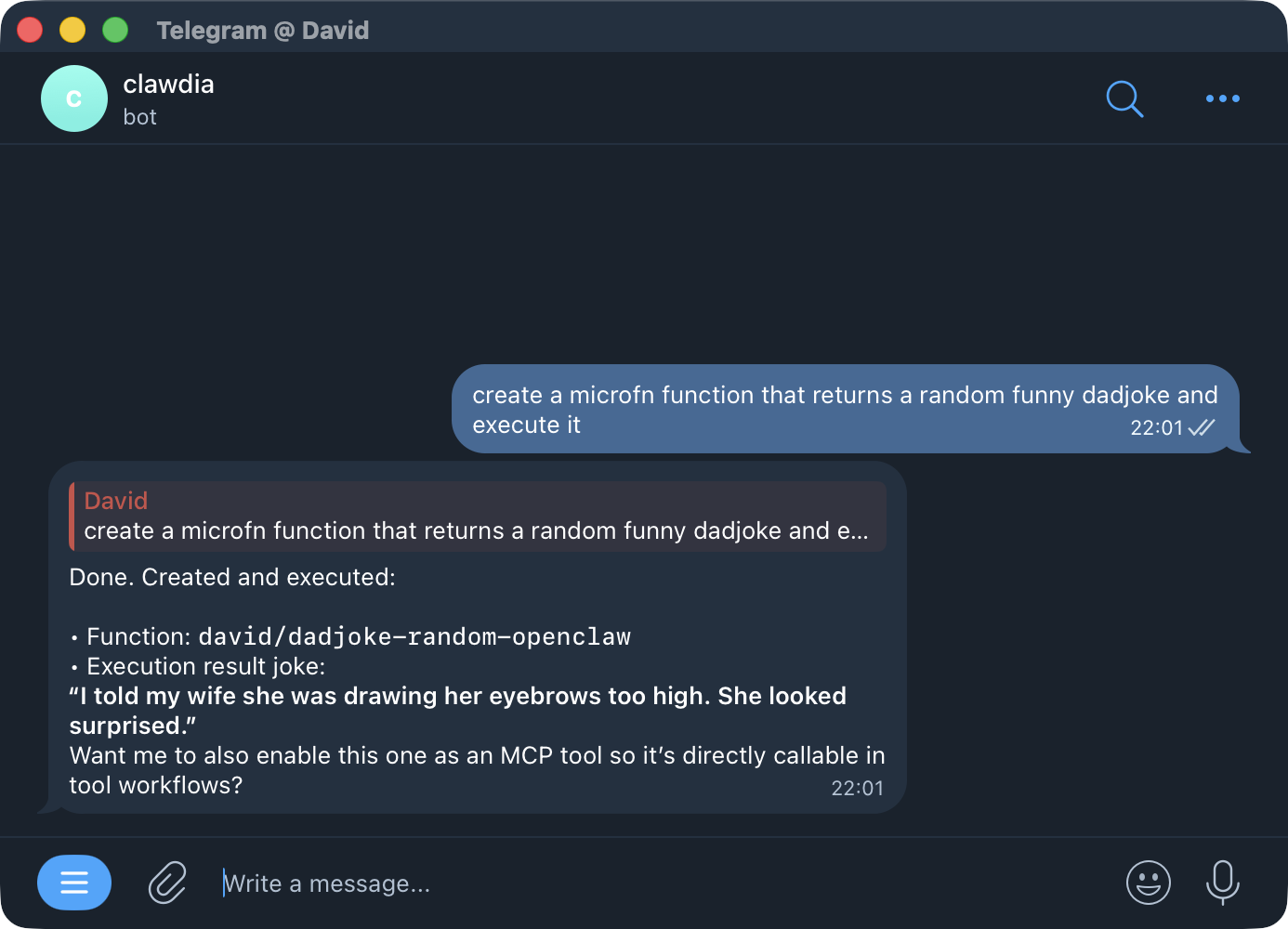Click the bot label under clawdia

coord(140,117)
